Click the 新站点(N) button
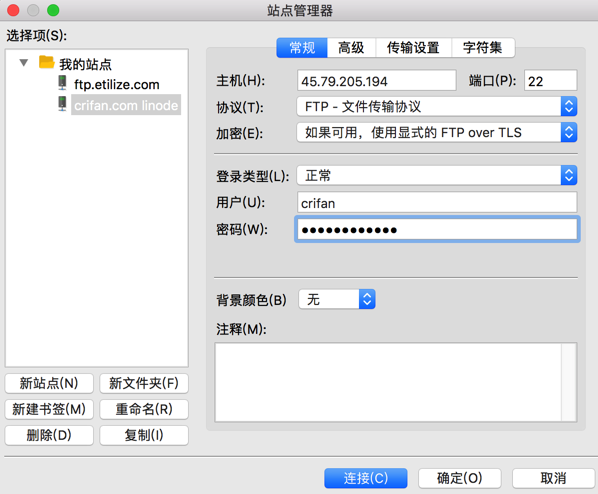The height and width of the screenshot is (494, 598). [x=49, y=383]
